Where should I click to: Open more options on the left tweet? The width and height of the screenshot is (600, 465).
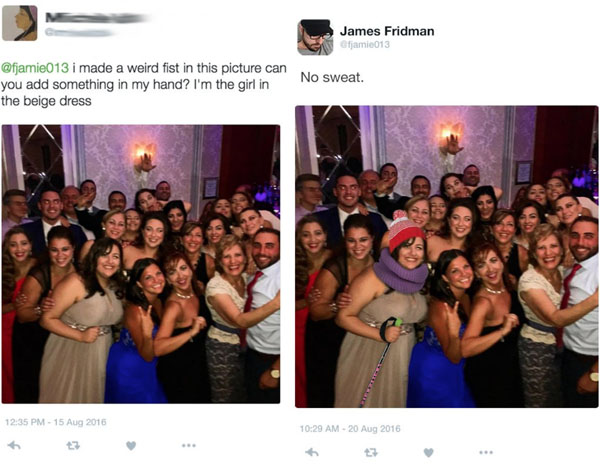pos(189,445)
